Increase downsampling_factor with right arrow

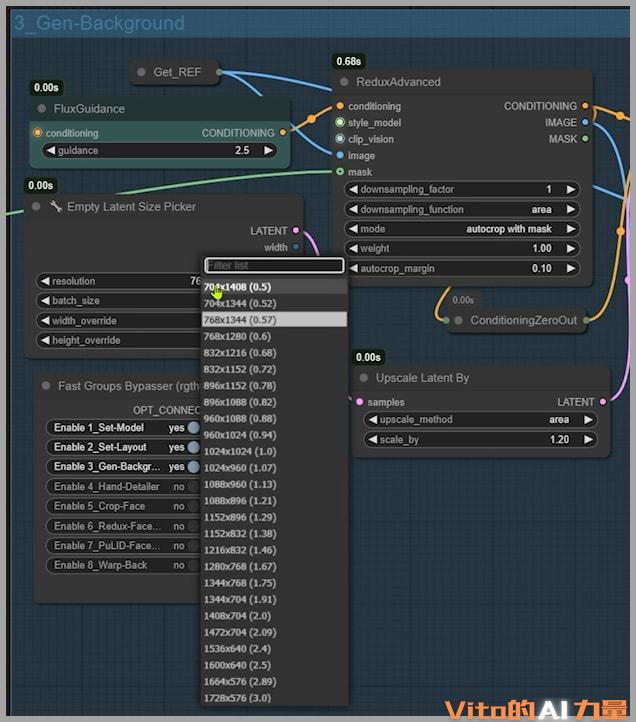pyautogui.click(x=571, y=189)
